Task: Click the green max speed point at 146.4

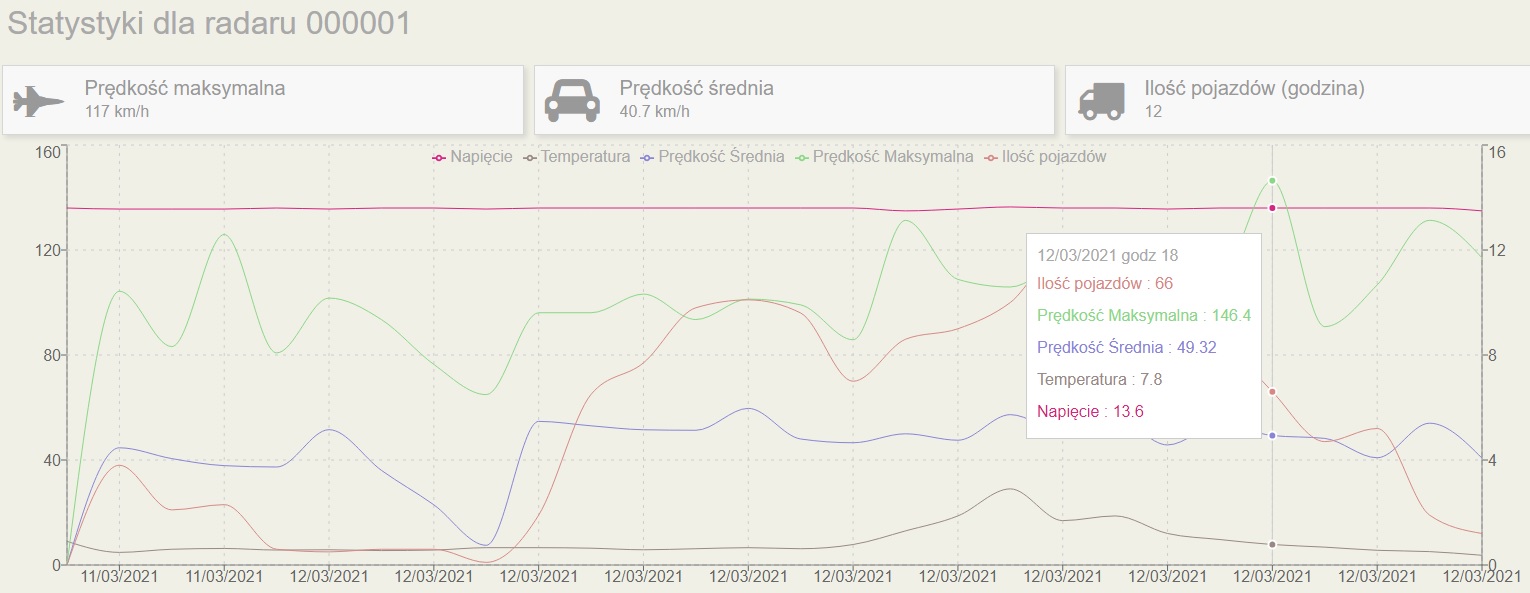Action: [1272, 181]
